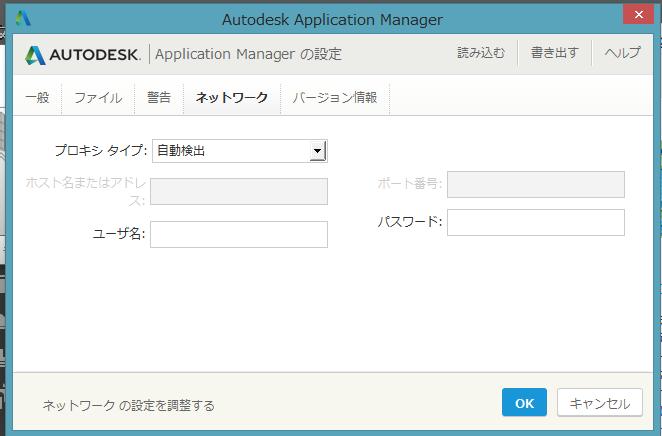Close the Autodesk Application Manager window
The height and width of the screenshot is (436, 662).
click(x=639, y=14)
